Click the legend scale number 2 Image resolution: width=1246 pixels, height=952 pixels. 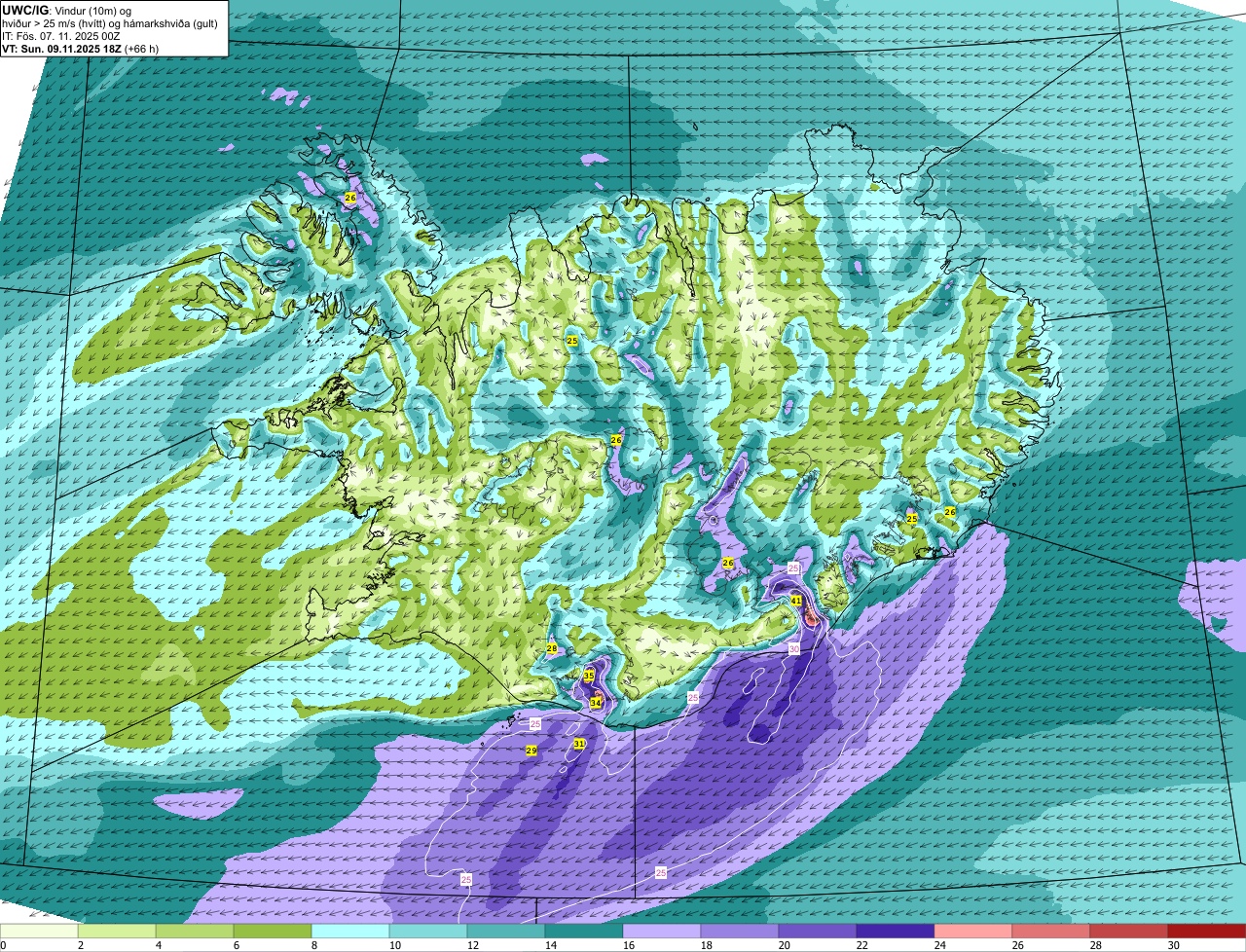click(81, 945)
